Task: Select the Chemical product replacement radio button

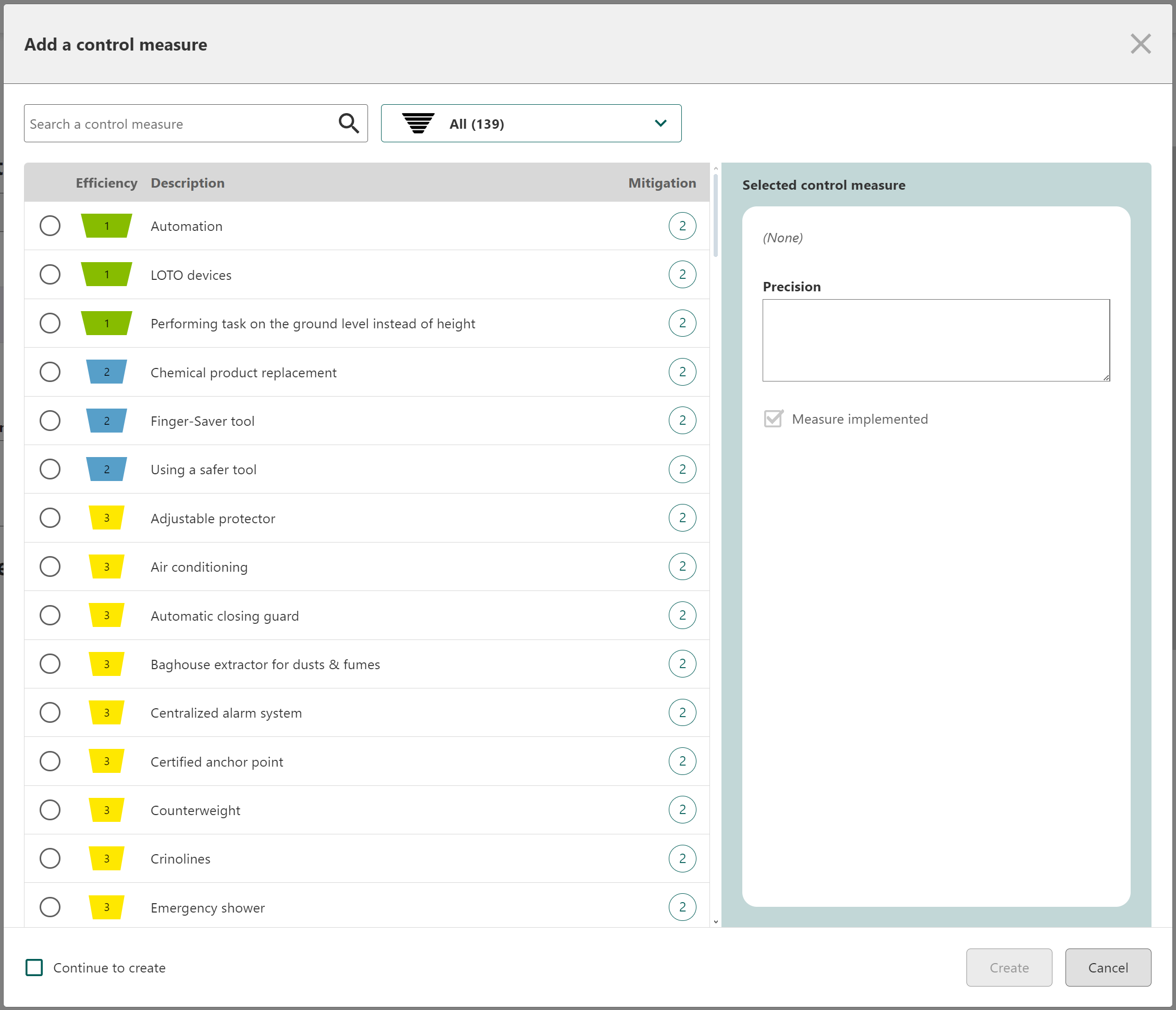Action: pyautogui.click(x=50, y=372)
